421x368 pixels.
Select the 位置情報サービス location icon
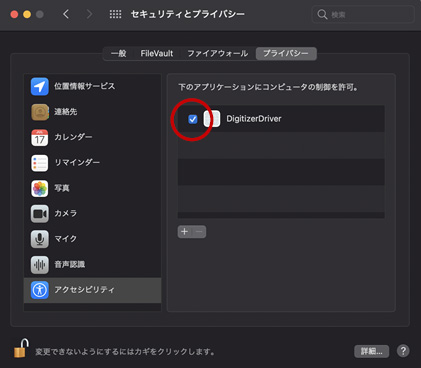[x=40, y=86]
